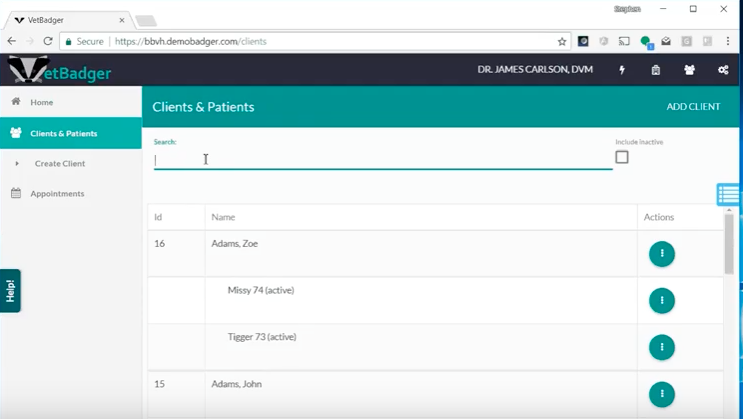This screenshot has height=419, width=743.
Task: Enable the Include Inactive checkbox
Action: 622,157
